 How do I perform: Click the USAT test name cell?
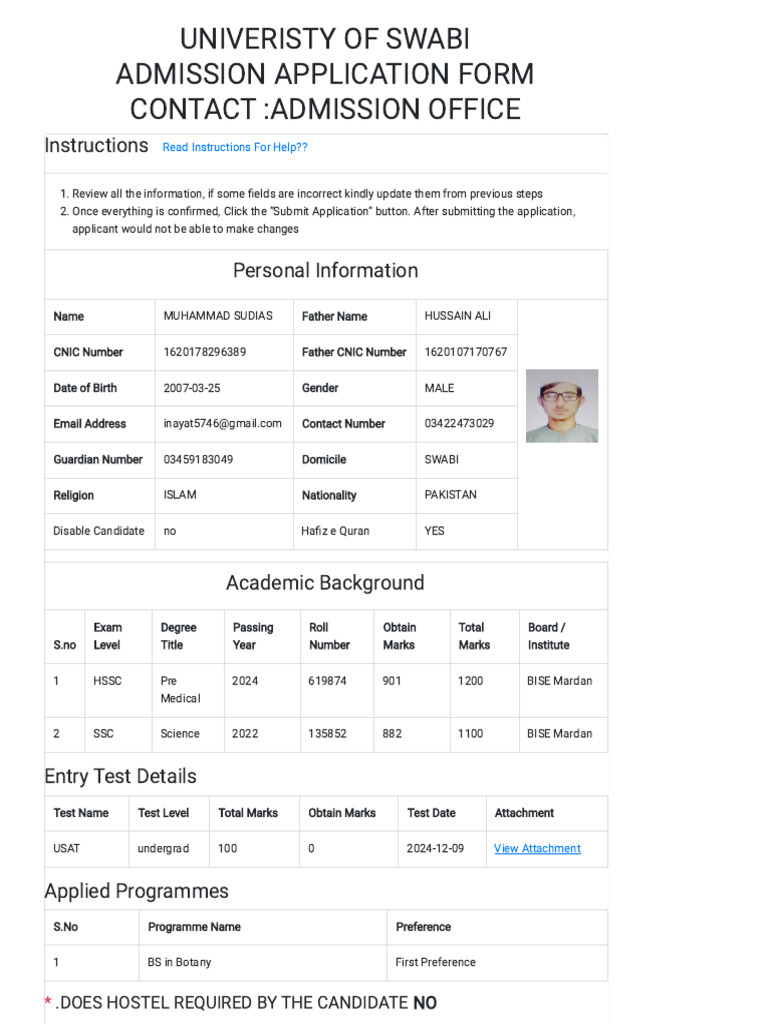point(67,848)
